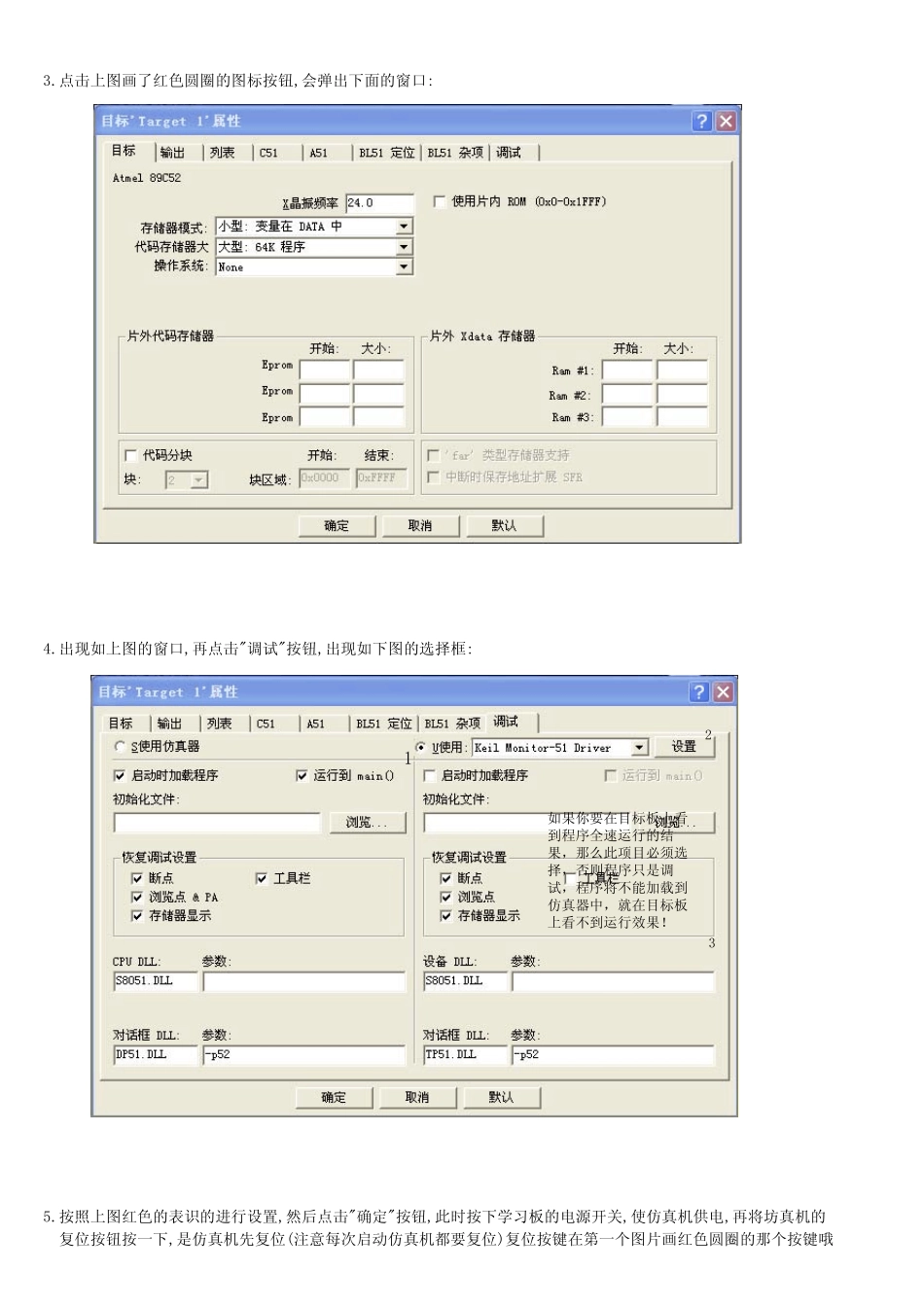Click the 参数 field beside TP51.DLL
This screenshot has width=924, height=1307.
click(613, 1055)
